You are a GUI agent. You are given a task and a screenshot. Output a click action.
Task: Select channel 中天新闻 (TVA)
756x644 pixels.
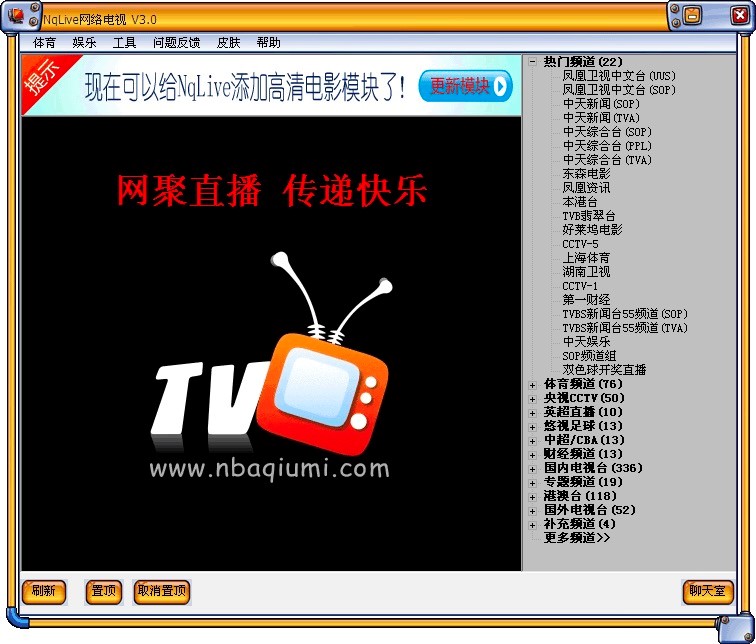click(601, 118)
